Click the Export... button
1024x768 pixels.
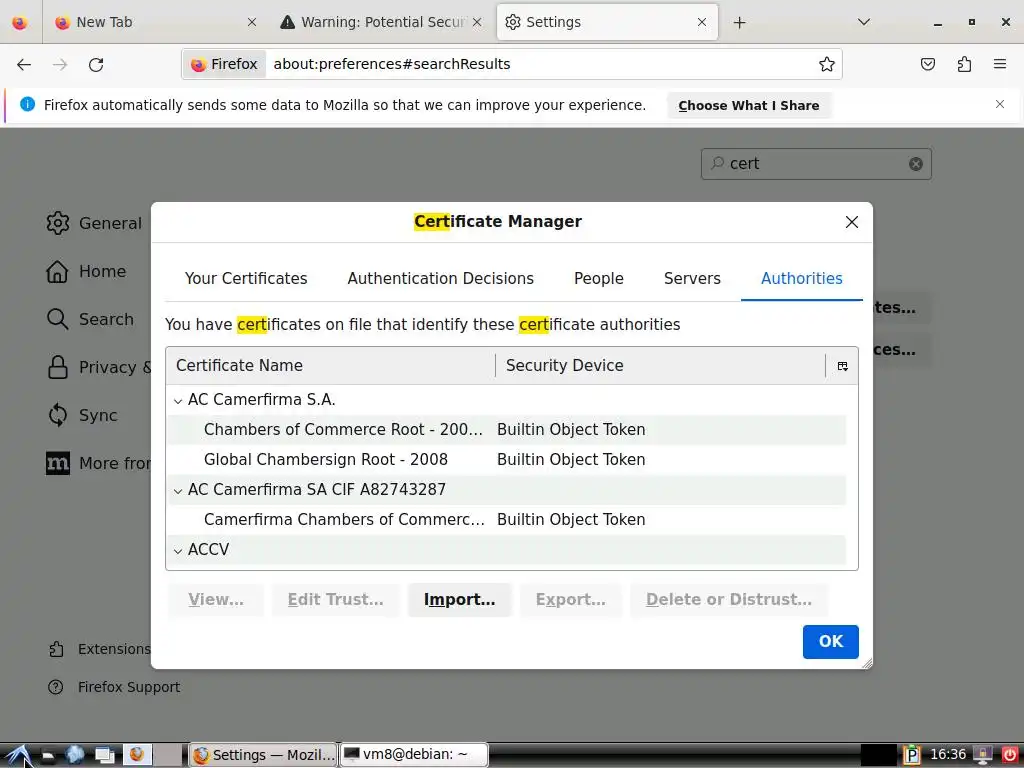point(571,600)
